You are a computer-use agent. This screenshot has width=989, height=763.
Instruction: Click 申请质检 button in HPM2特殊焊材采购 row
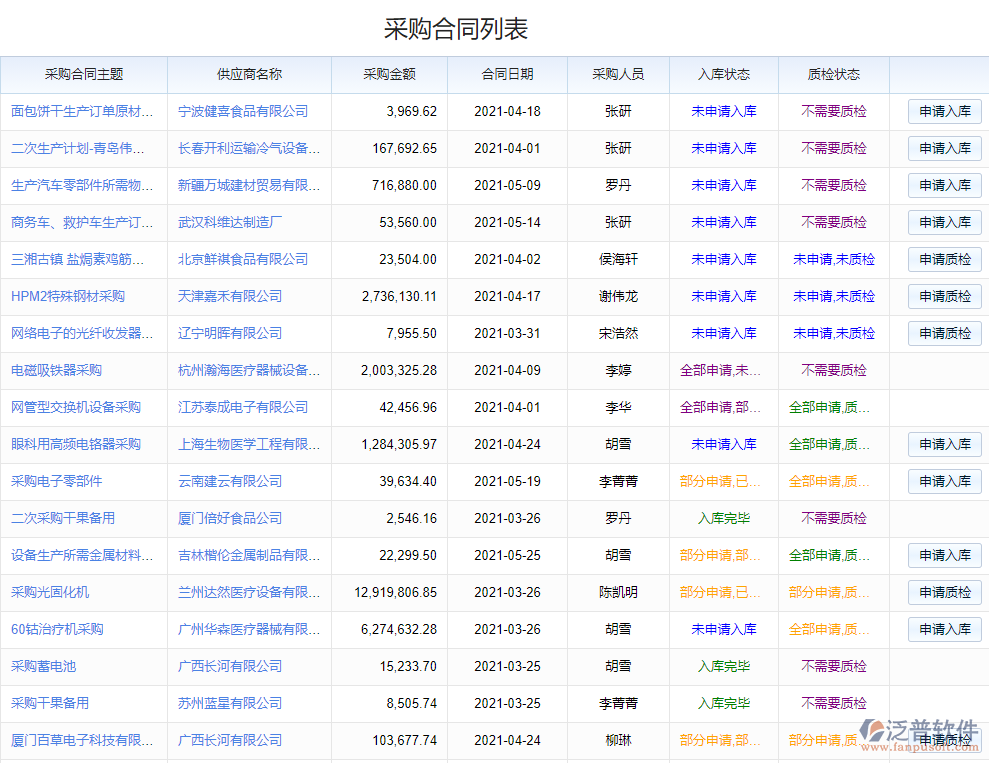(x=944, y=296)
